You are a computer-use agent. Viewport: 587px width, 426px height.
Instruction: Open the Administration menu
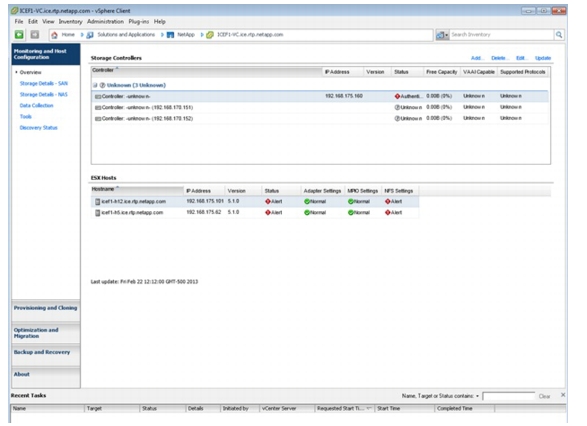105,22
